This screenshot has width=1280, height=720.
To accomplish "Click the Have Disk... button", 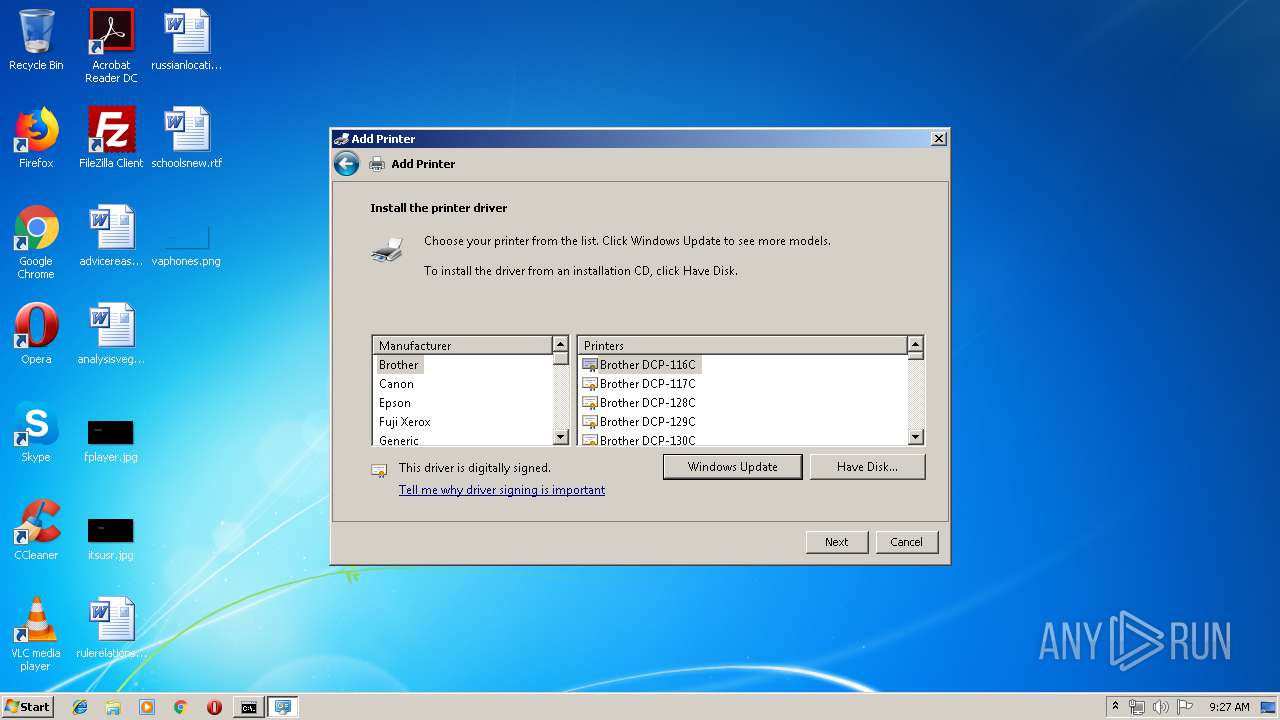I will 867,467.
